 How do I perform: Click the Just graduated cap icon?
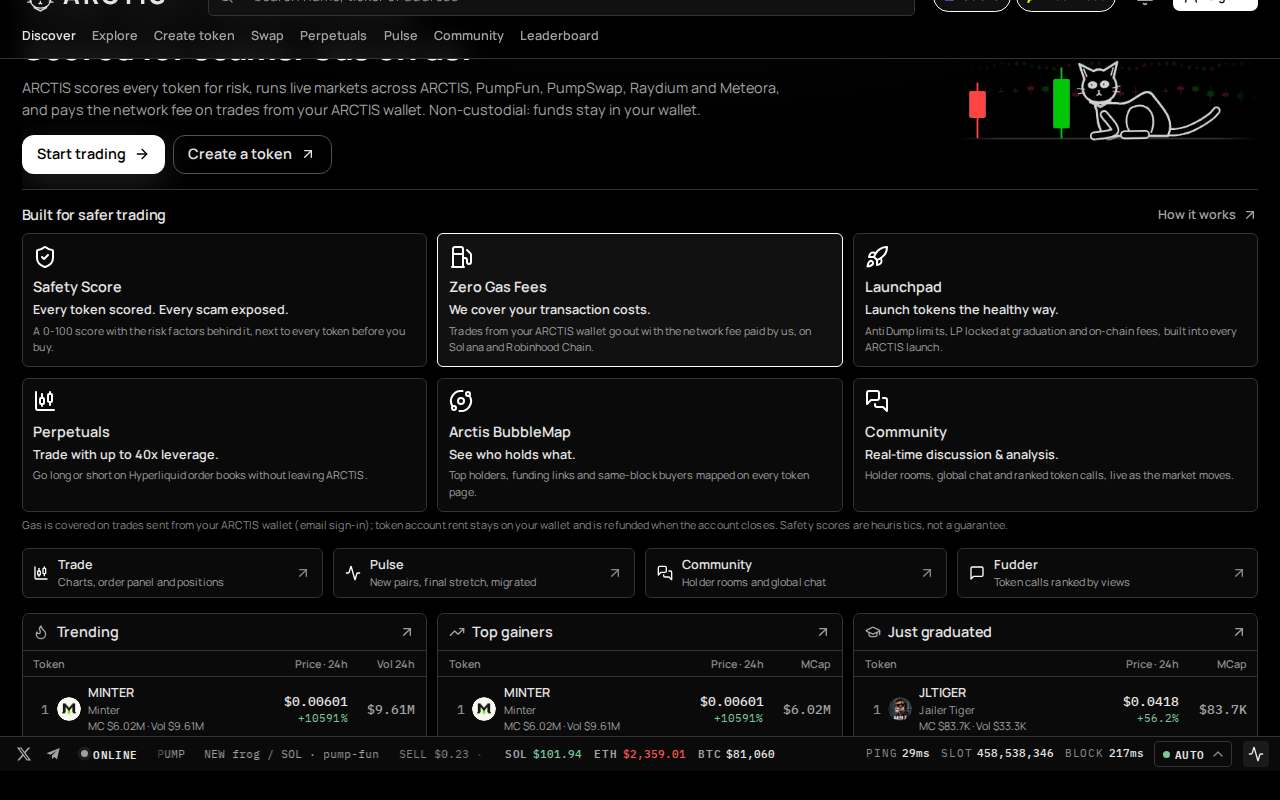[873, 632]
